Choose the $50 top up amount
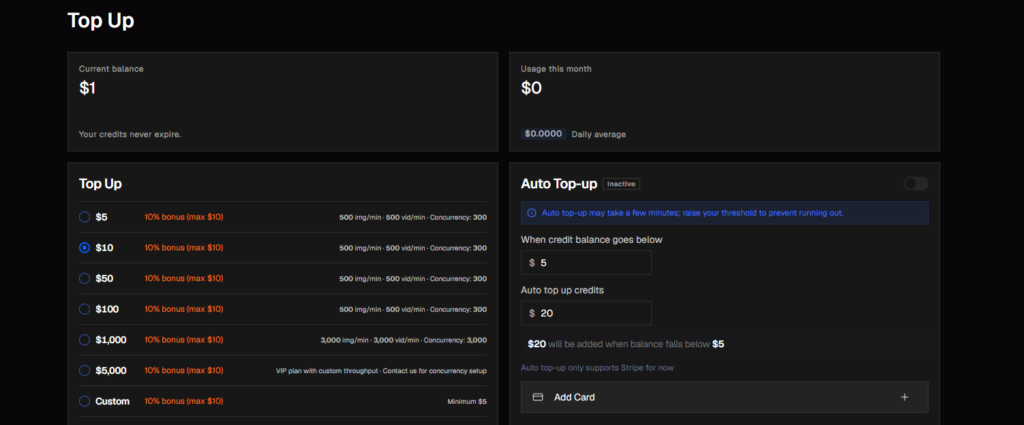 [x=84, y=279]
